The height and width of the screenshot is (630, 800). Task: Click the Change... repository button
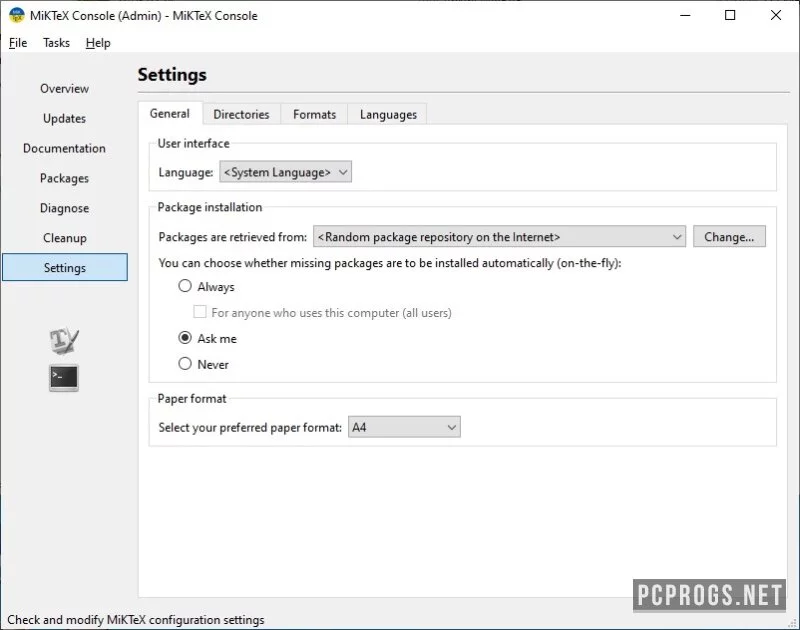(729, 237)
